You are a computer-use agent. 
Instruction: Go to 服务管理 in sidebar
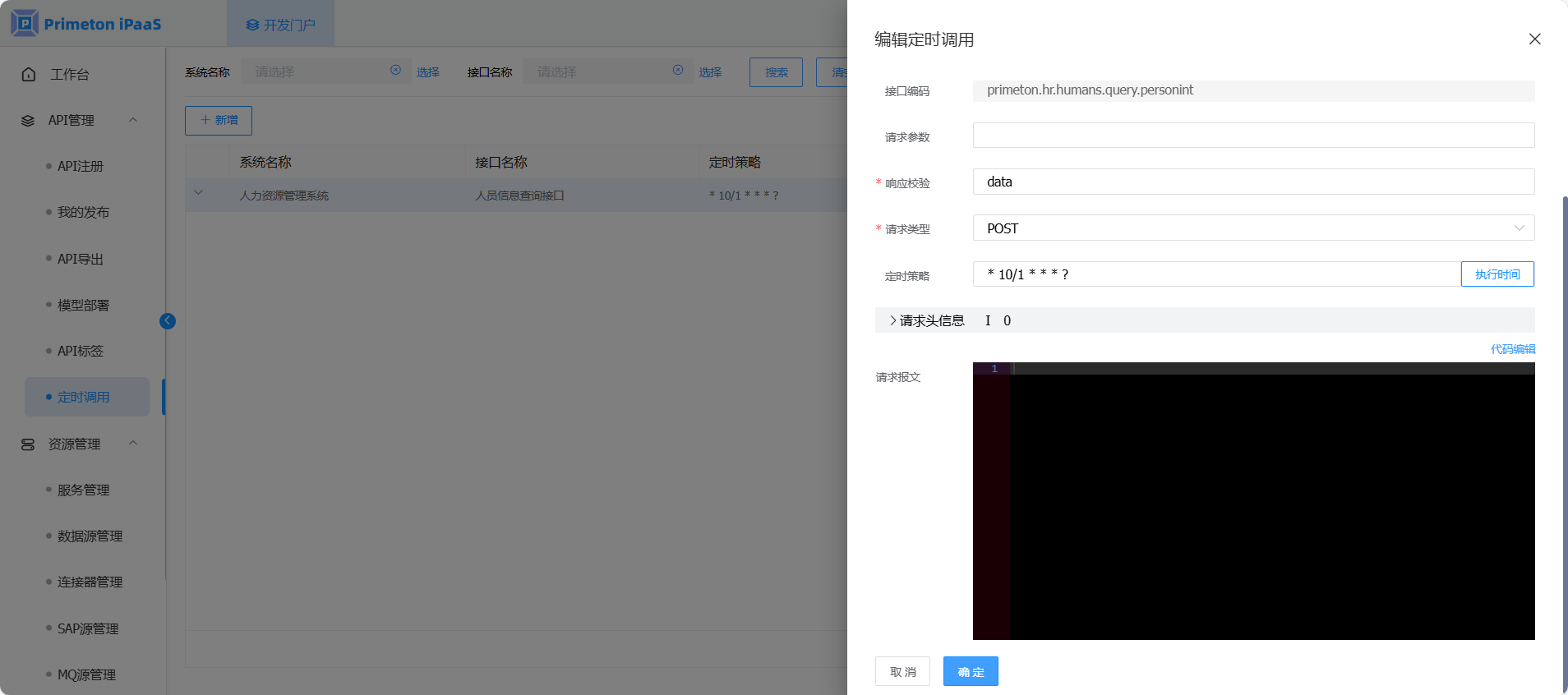click(x=84, y=490)
